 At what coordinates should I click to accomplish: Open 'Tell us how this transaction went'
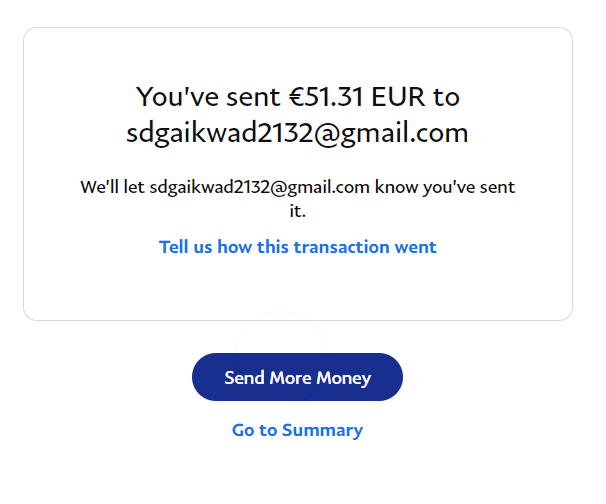click(x=297, y=247)
